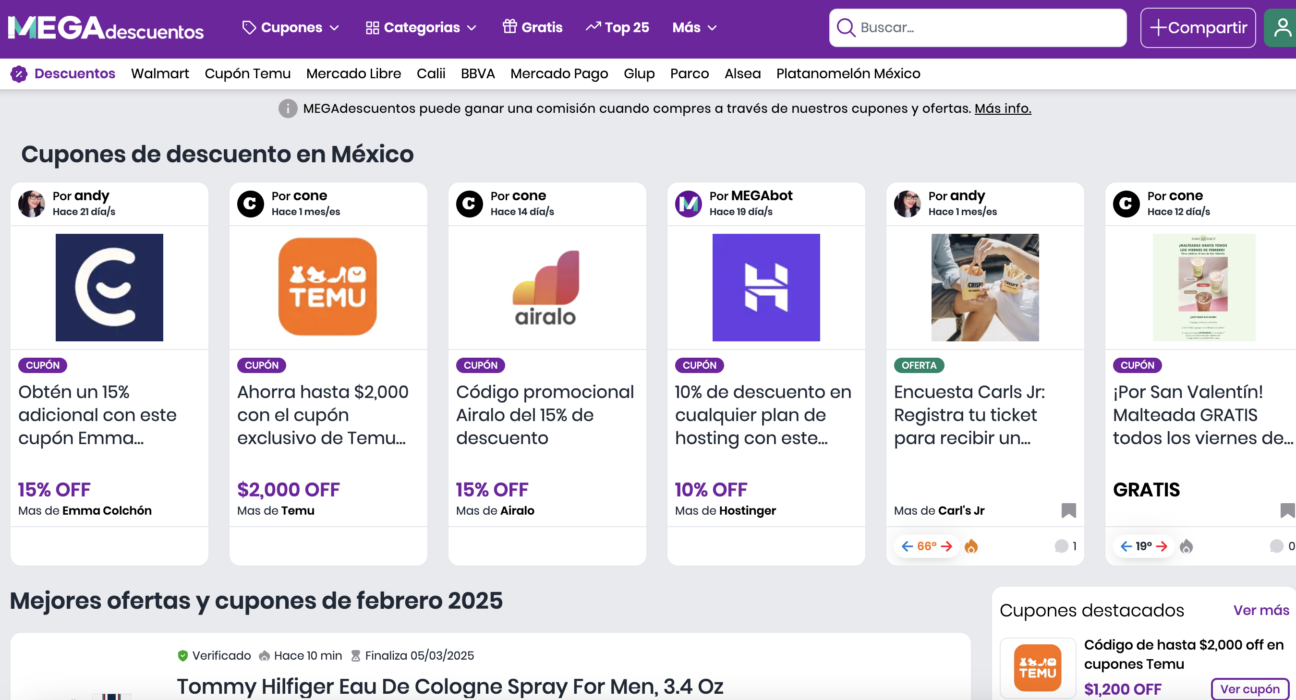Open Mas de Carl's Jr link
1296x700 pixels.
939,511
